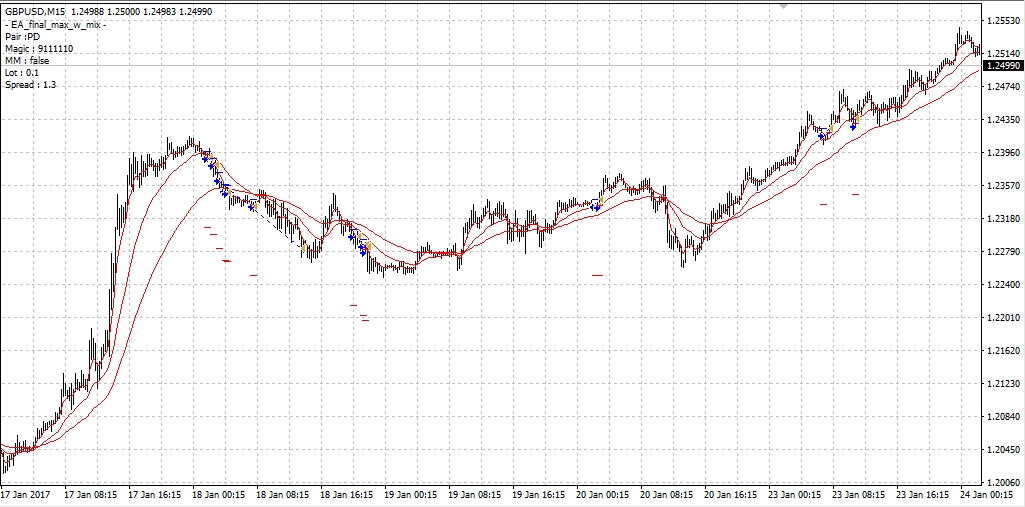Click the 1.22400 price scale value
This screenshot has height=507, width=1025.
(1001, 285)
